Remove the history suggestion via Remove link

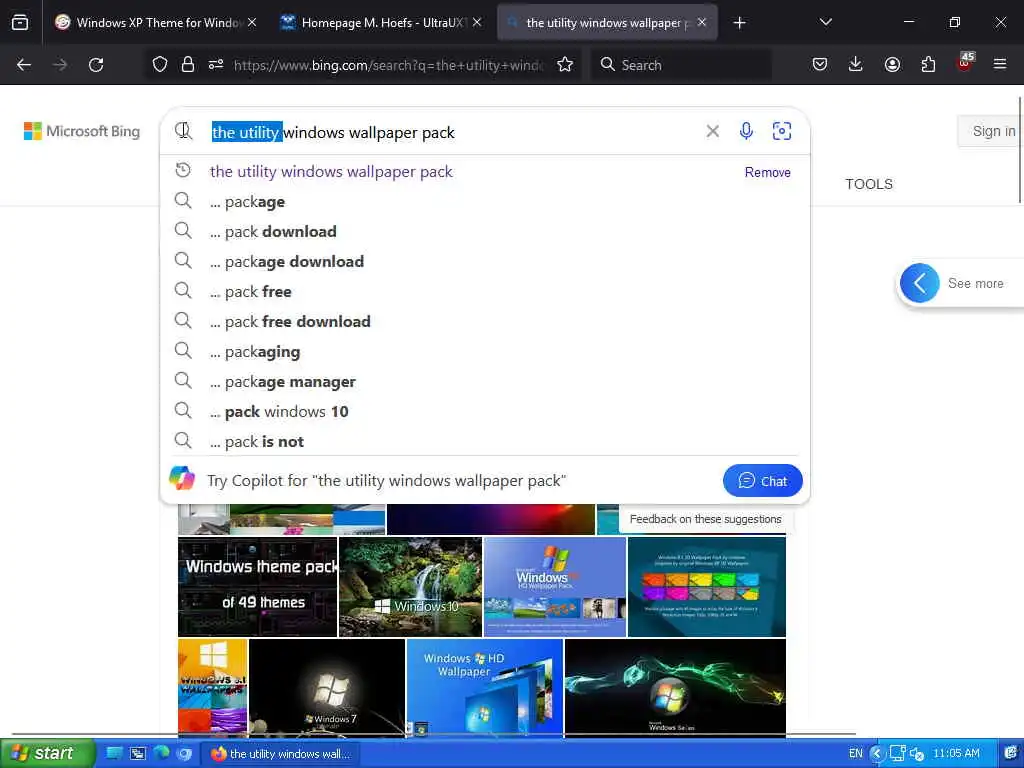point(767,172)
